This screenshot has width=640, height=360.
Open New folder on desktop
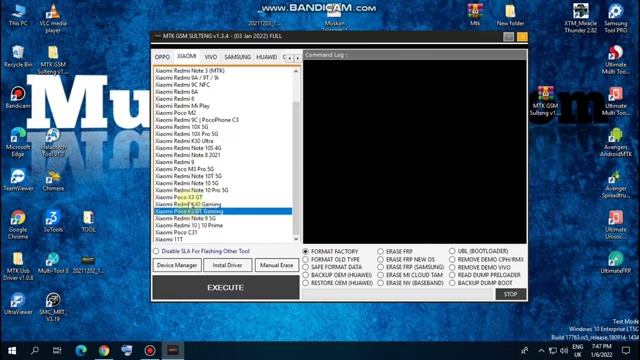[510, 15]
